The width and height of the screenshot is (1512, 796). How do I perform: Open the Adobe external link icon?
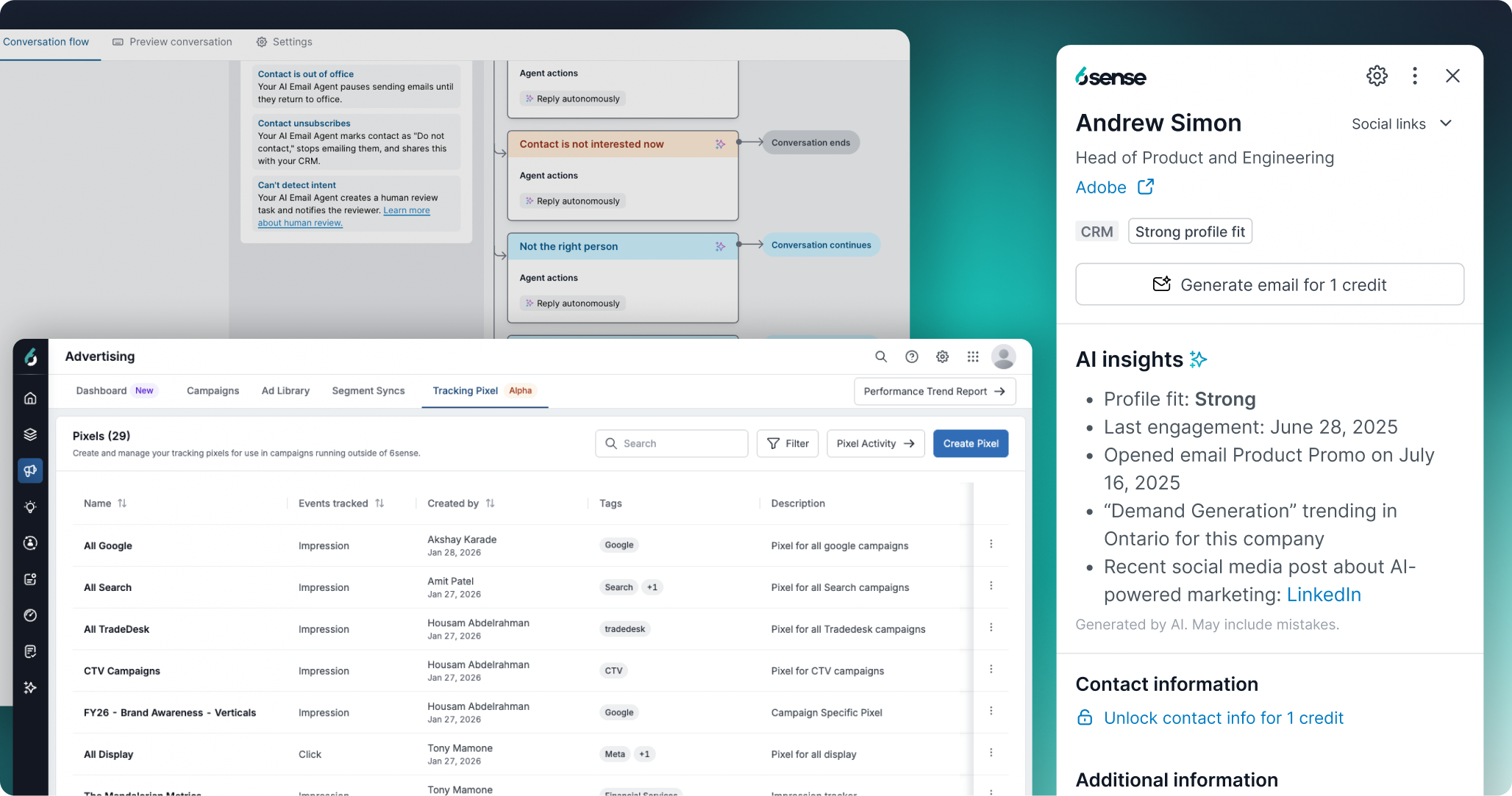tap(1145, 187)
